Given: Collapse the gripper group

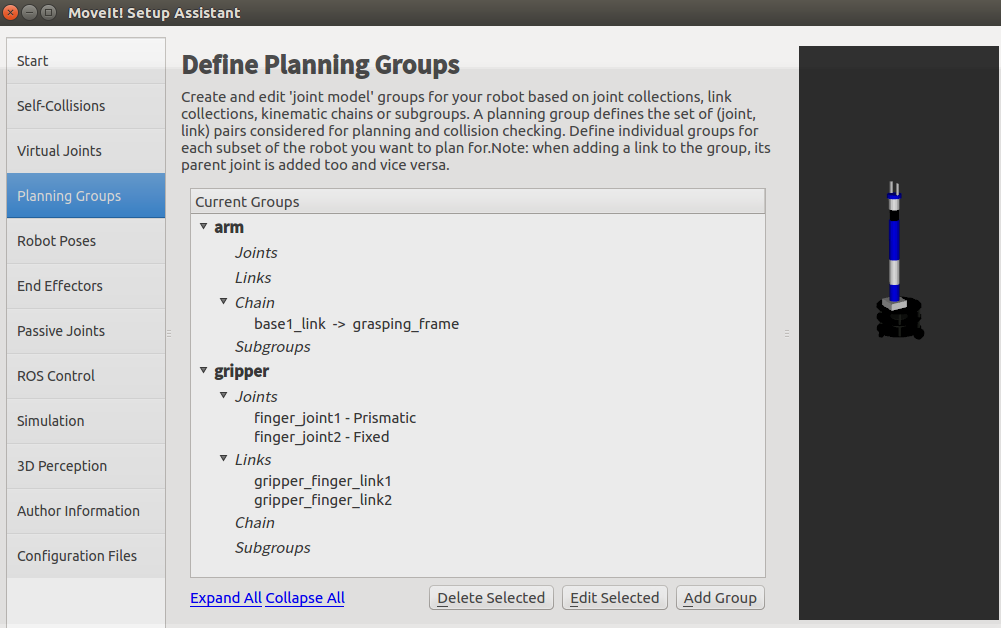Looking at the screenshot, I should click(203, 370).
